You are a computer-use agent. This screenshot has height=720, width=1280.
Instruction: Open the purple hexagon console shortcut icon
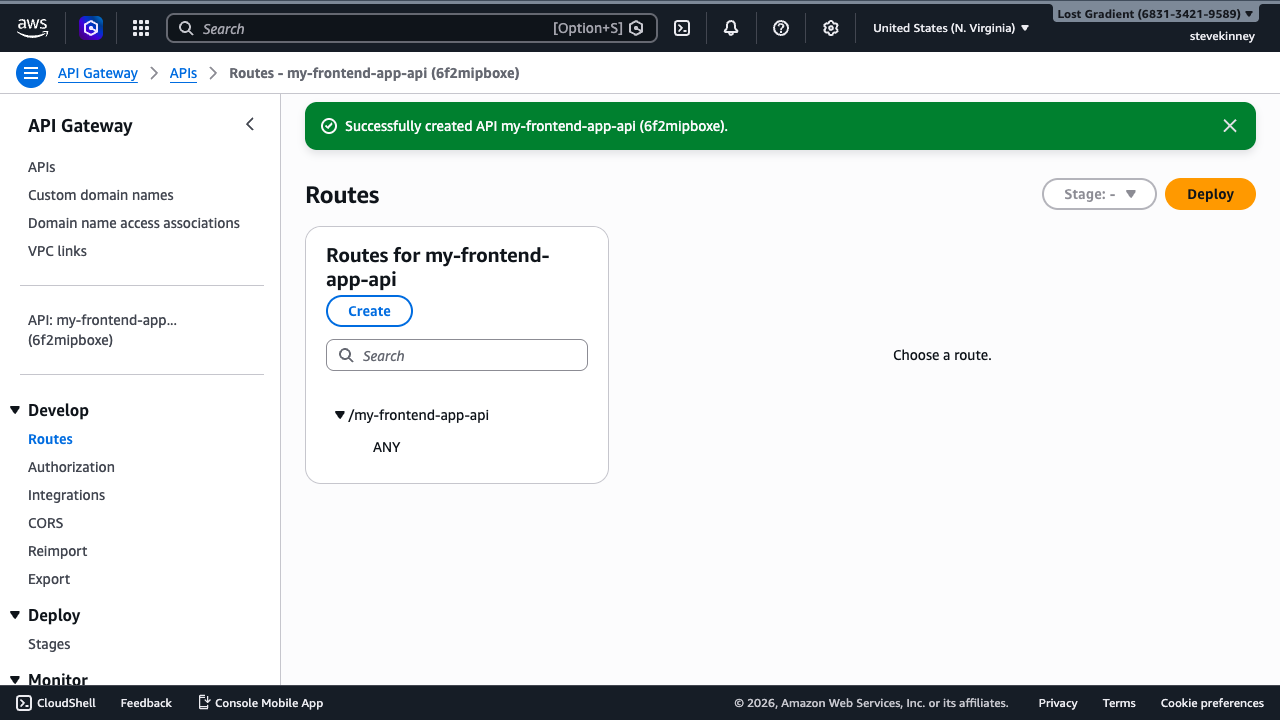[x=91, y=28]
